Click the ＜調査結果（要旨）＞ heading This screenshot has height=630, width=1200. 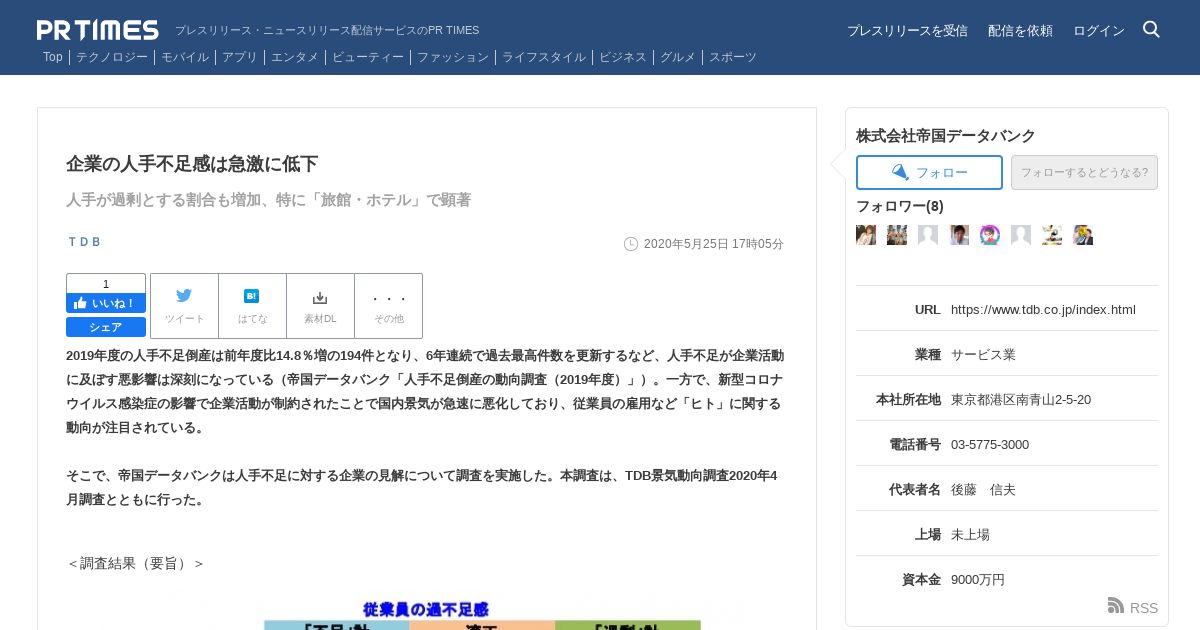tap(136, 563)
